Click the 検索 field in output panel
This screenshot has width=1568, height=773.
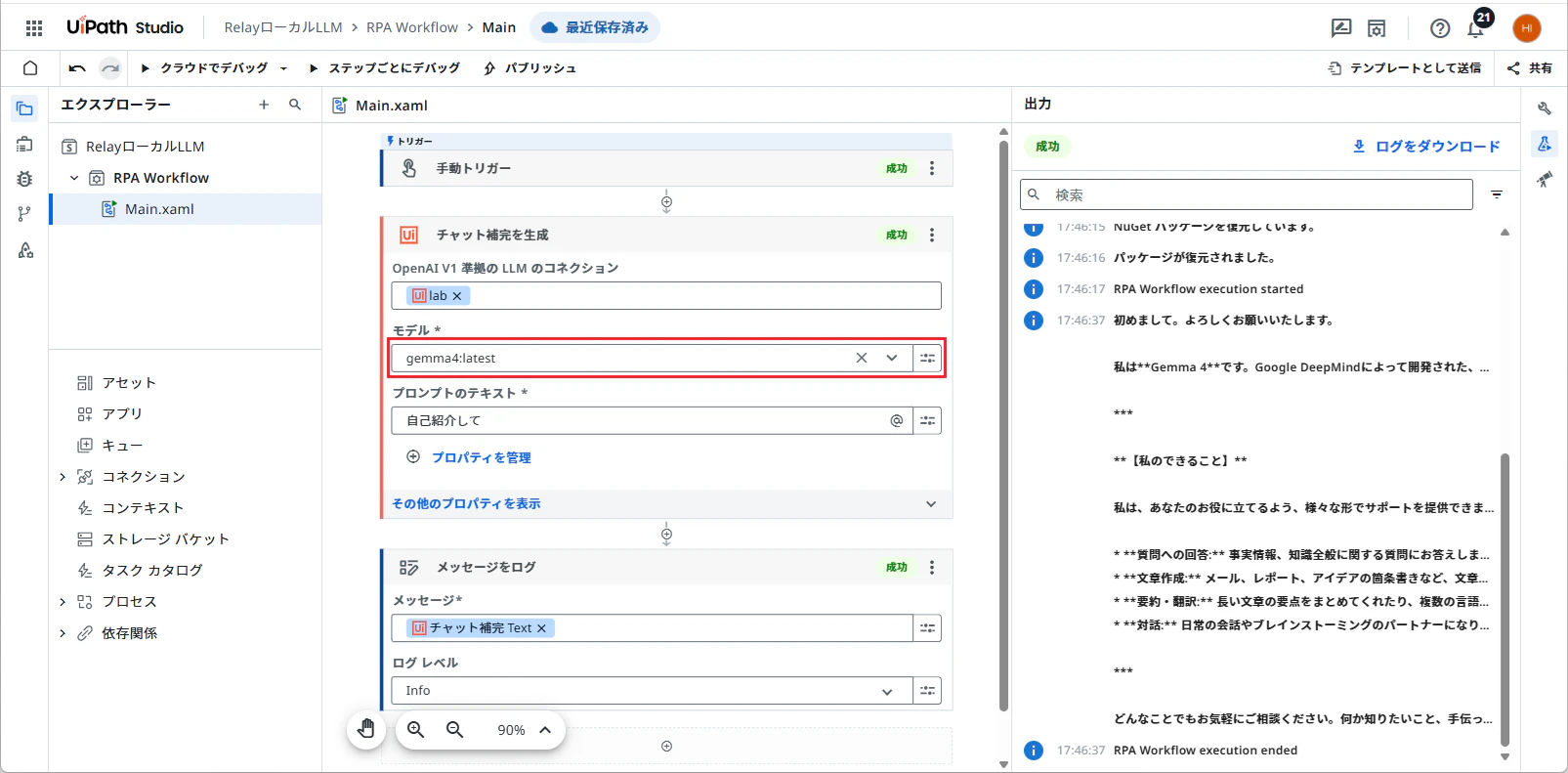point(1247,194)
